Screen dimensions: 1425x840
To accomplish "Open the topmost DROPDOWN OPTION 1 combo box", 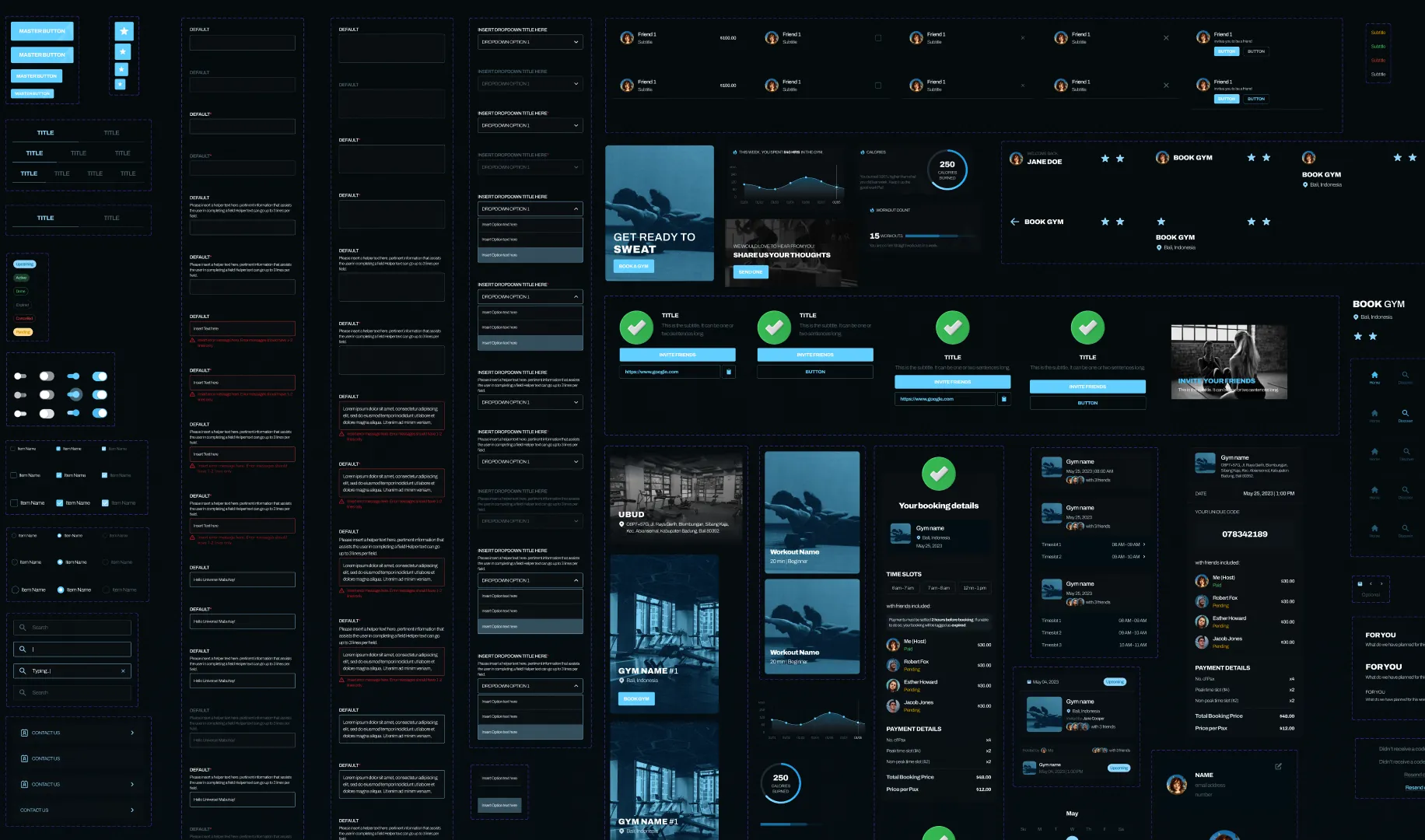I will pyautogui.click(x=530, y=42).
